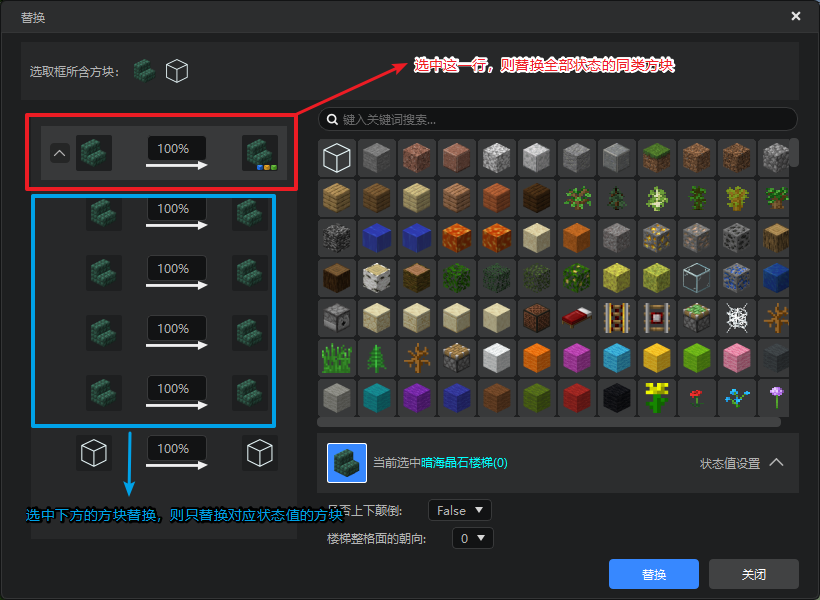
Task: Select the cobweb block
Action: (736, 318)
